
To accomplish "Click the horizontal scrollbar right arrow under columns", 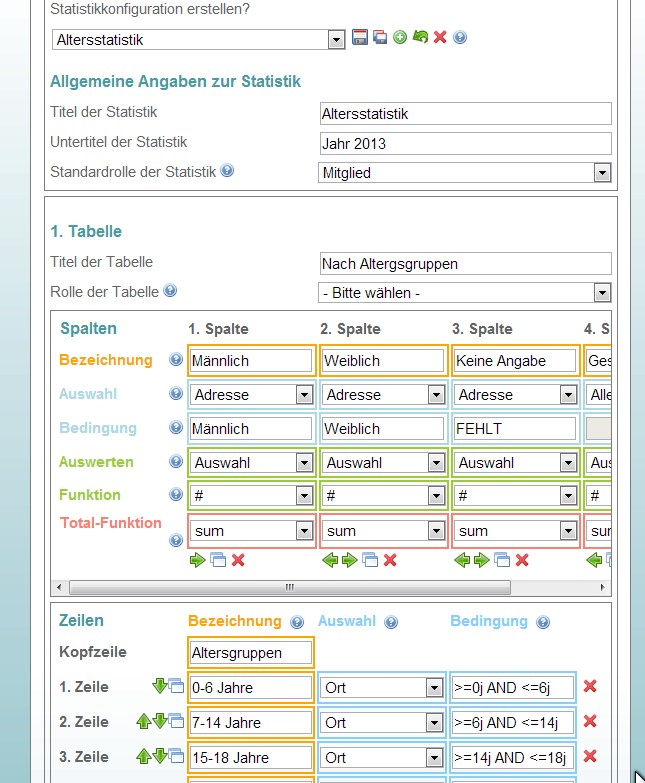I will tap(602, 587).
